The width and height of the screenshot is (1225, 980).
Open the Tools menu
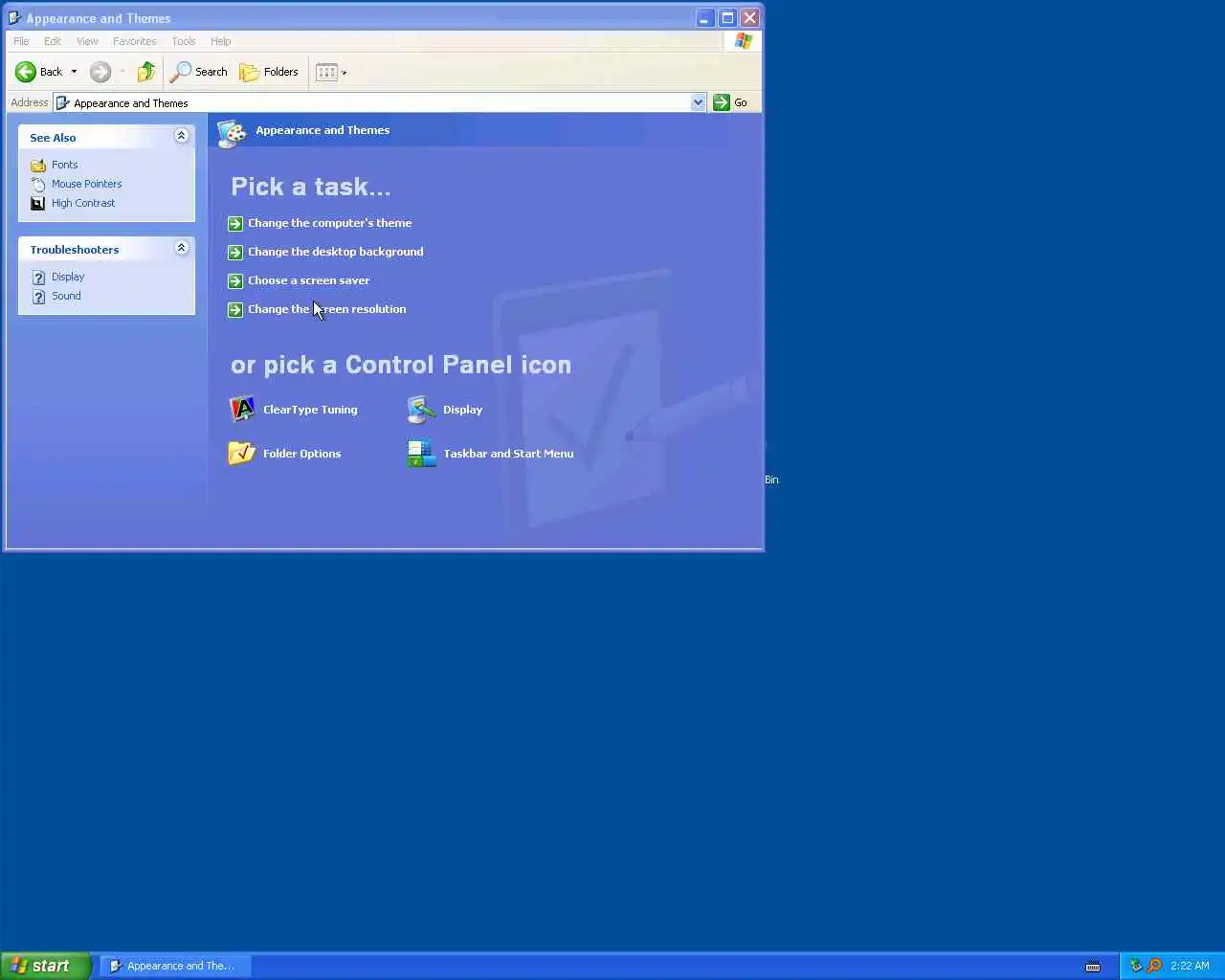[184, 41]
